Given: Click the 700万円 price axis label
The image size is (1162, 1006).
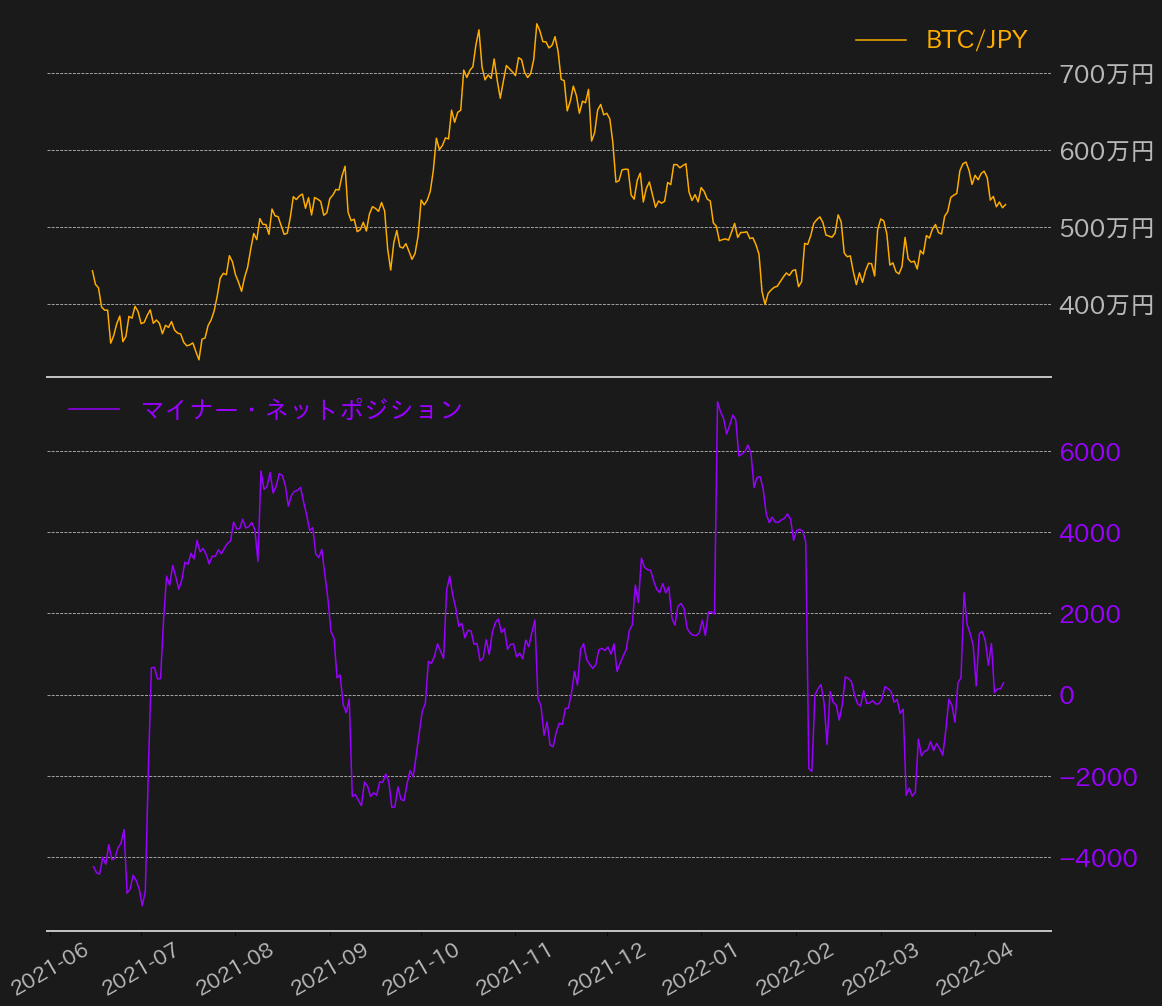Looking at the screenshot, I should click(x=1106, y=74).
